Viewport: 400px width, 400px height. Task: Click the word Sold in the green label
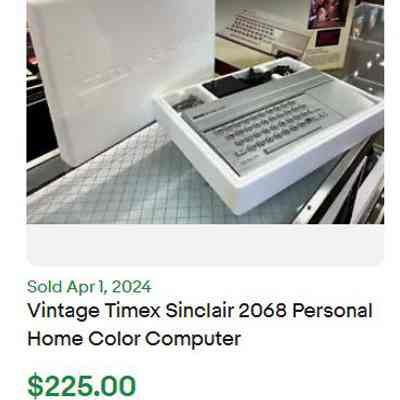coord(45,287)
